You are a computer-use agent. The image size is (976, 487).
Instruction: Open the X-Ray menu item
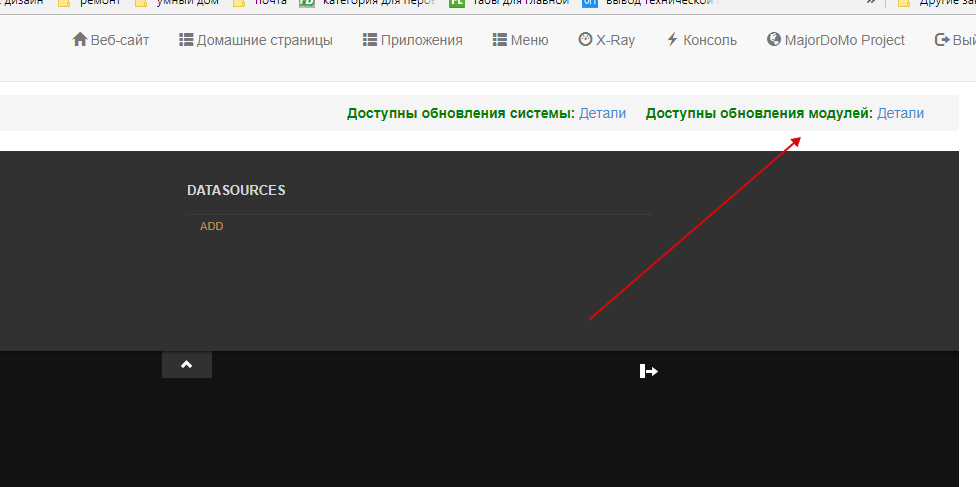607,40
